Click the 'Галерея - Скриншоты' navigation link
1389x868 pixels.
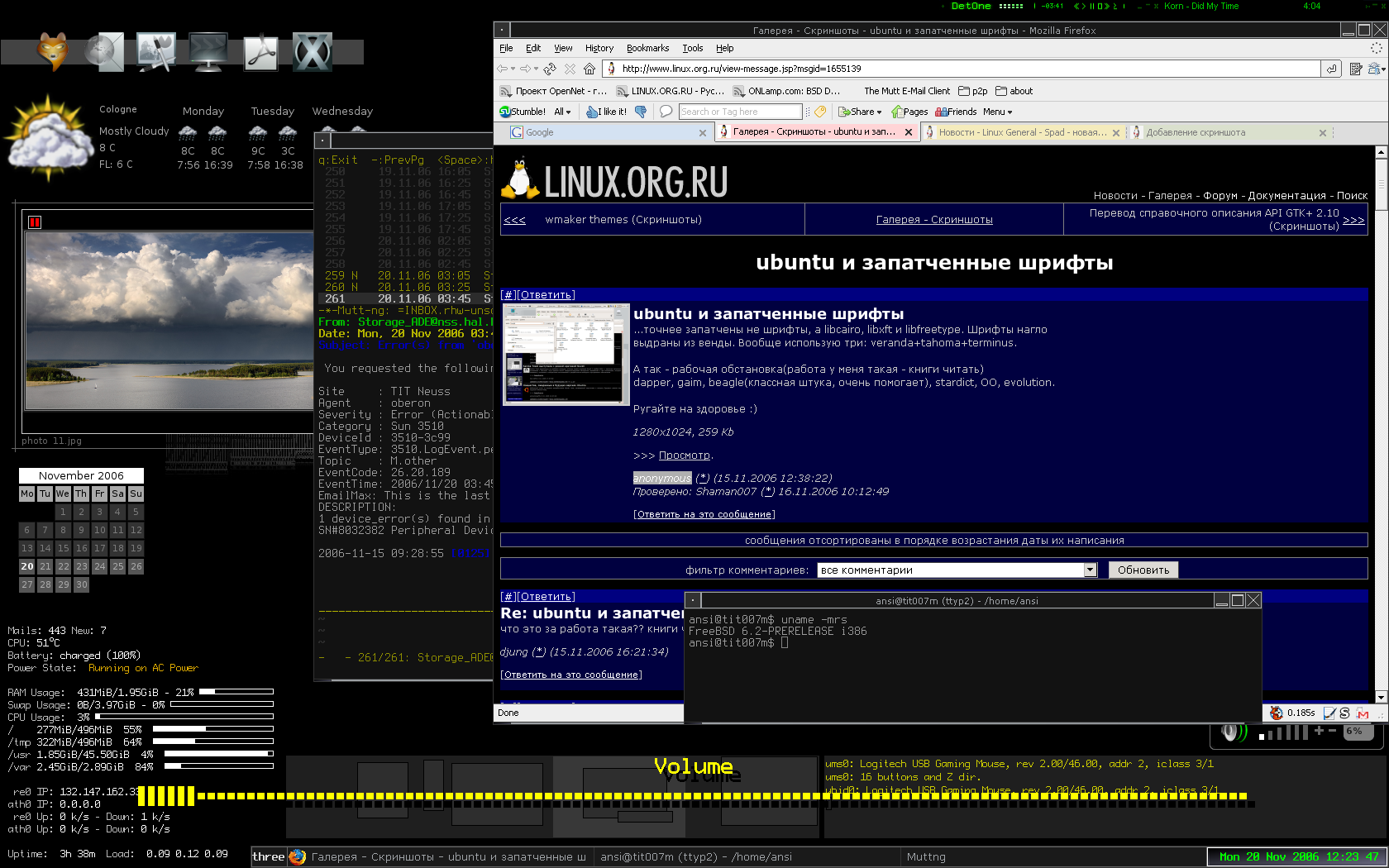point(934,219)
